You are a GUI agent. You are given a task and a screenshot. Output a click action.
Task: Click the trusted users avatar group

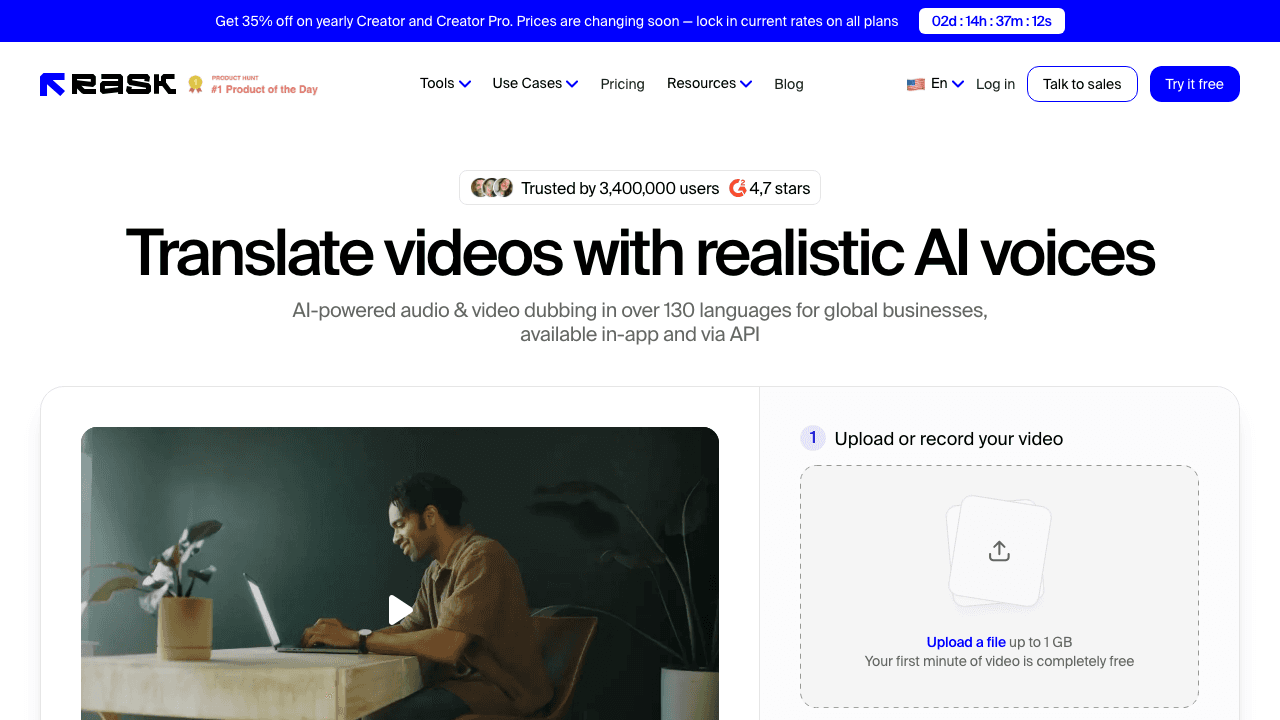[x=491, y=187]
